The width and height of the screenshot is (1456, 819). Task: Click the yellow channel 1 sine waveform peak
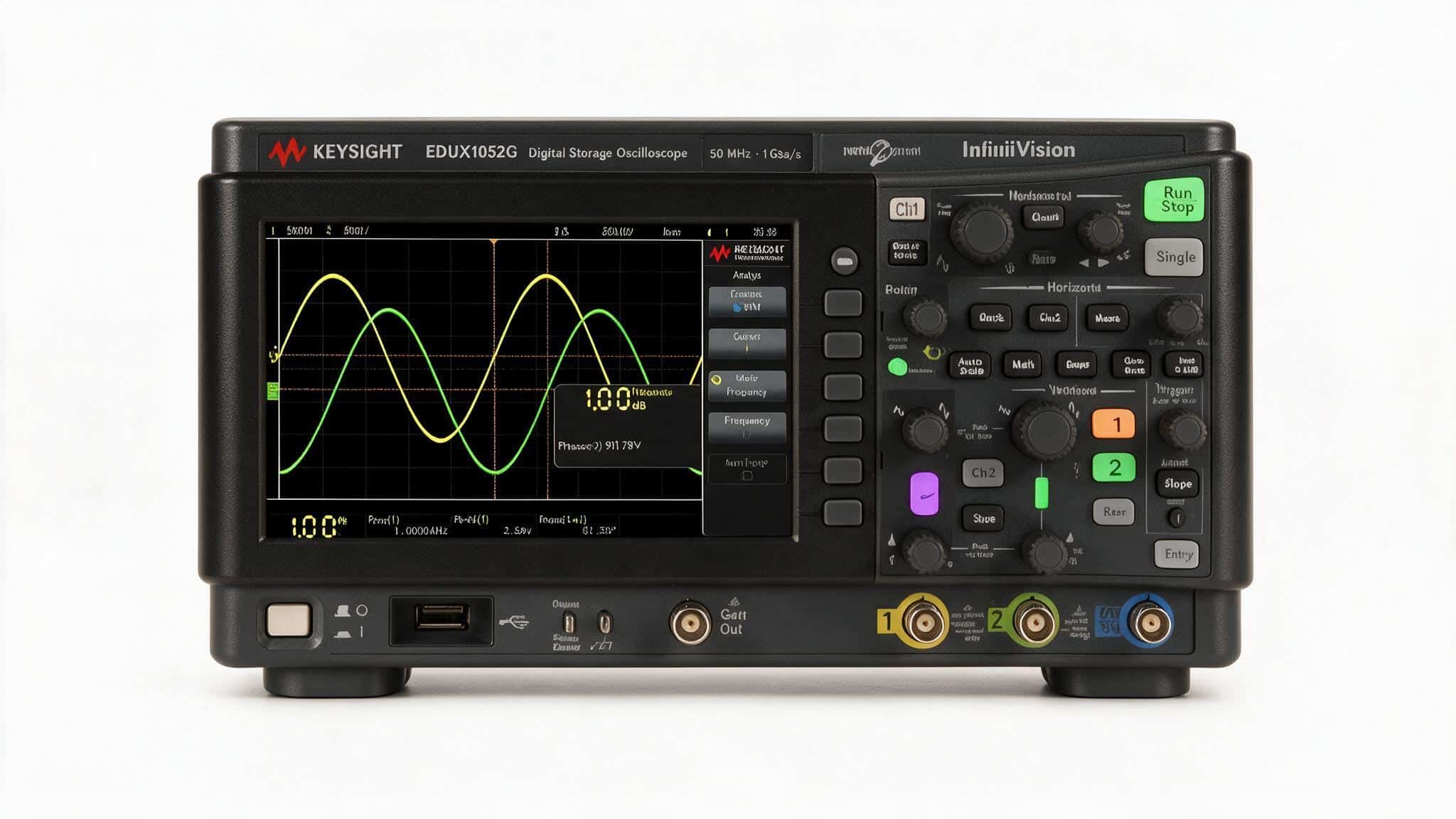332,277
